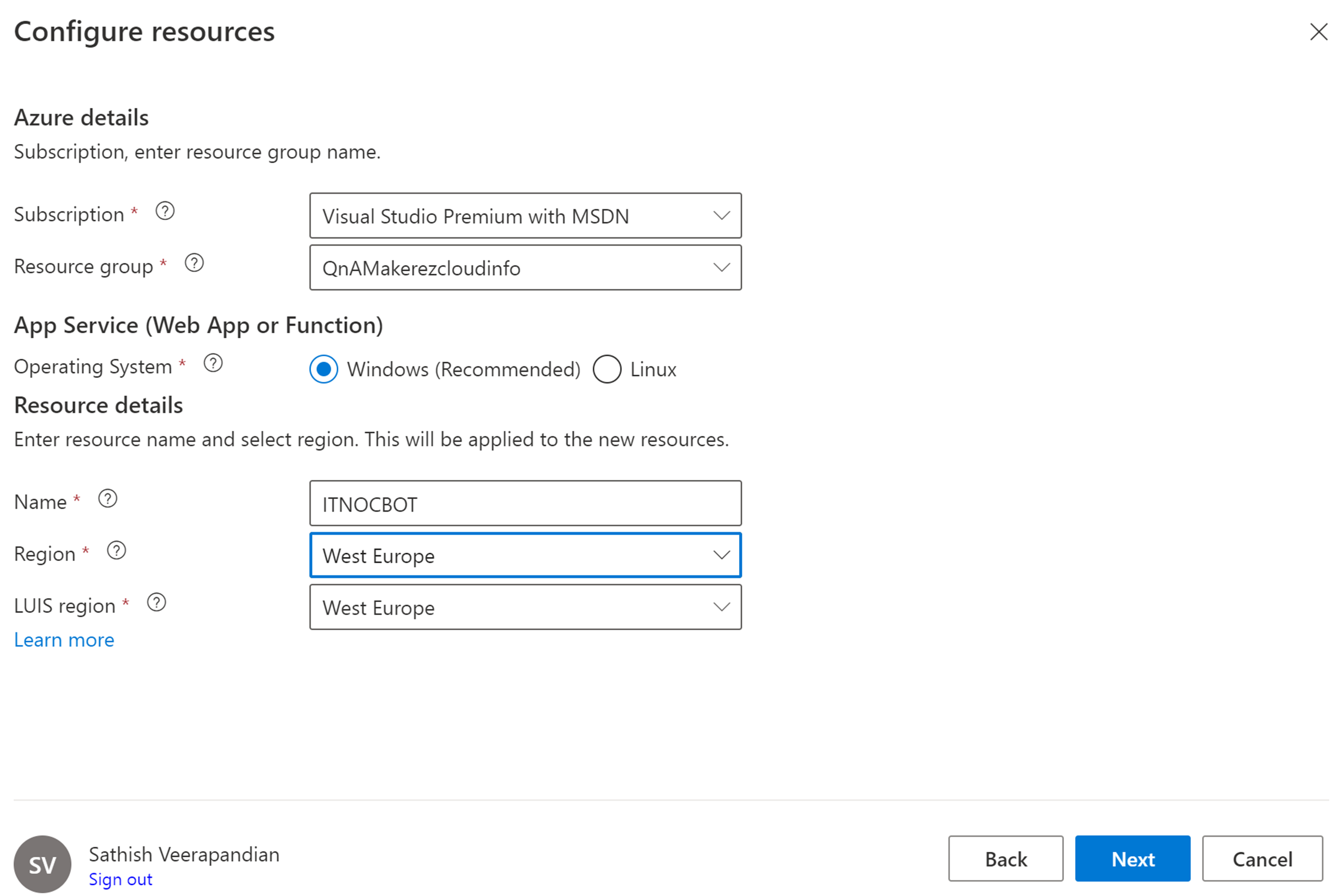Cancel the resource configuration
1340x896 pixels.
point(1262,859)
